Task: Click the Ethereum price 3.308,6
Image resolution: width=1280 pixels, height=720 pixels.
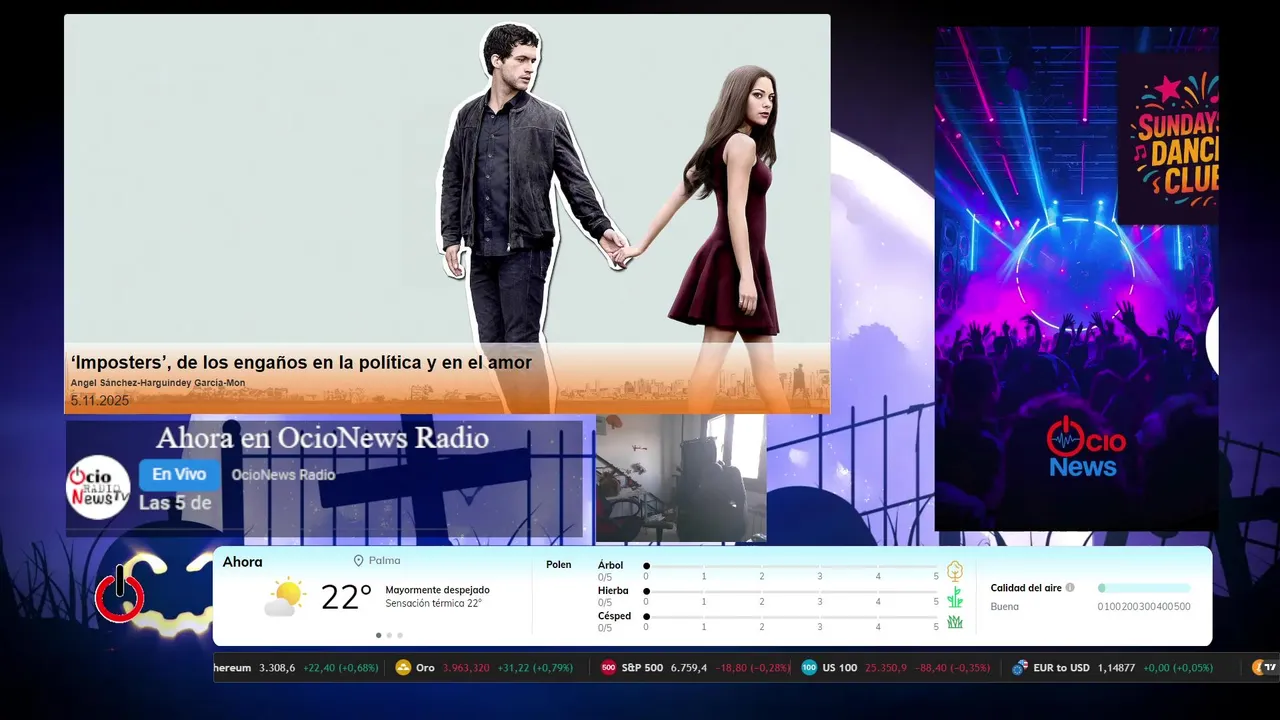Action: [x=277, y=667]
